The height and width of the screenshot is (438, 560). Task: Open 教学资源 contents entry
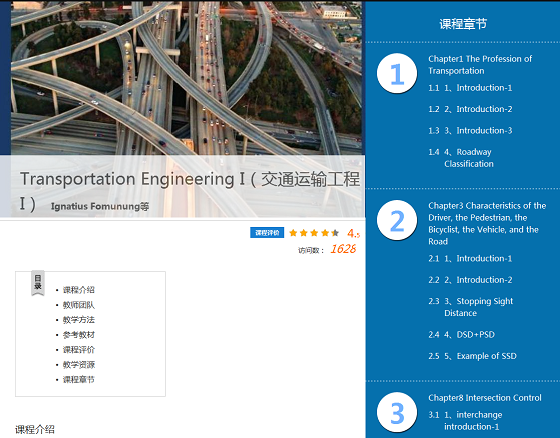(x=79, y=365)
